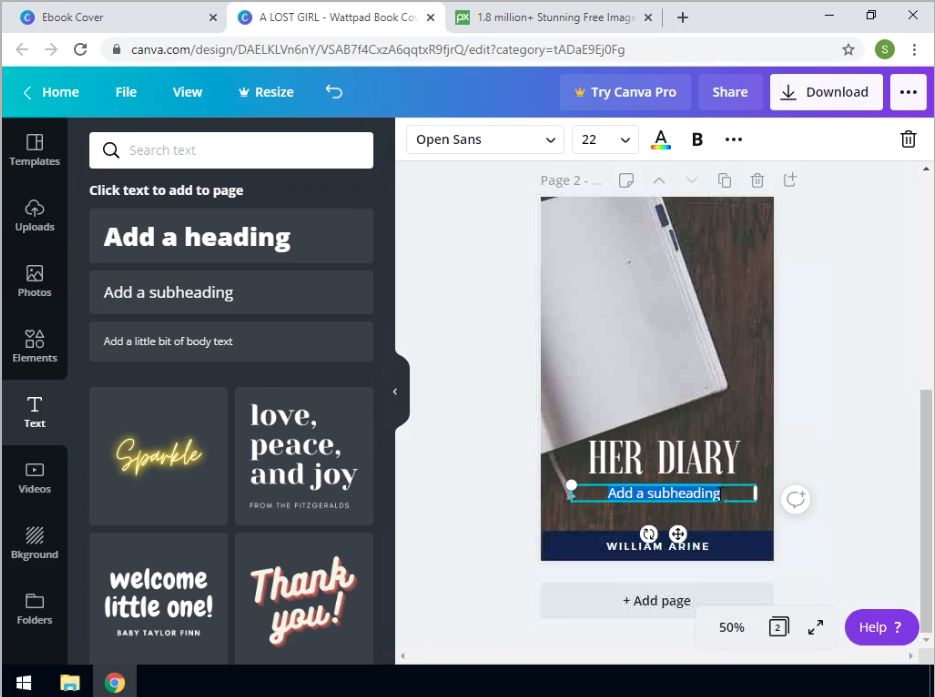Click Try Canva Pro button
The height and width of the screenshot is (697, 935).
(626, 92)
